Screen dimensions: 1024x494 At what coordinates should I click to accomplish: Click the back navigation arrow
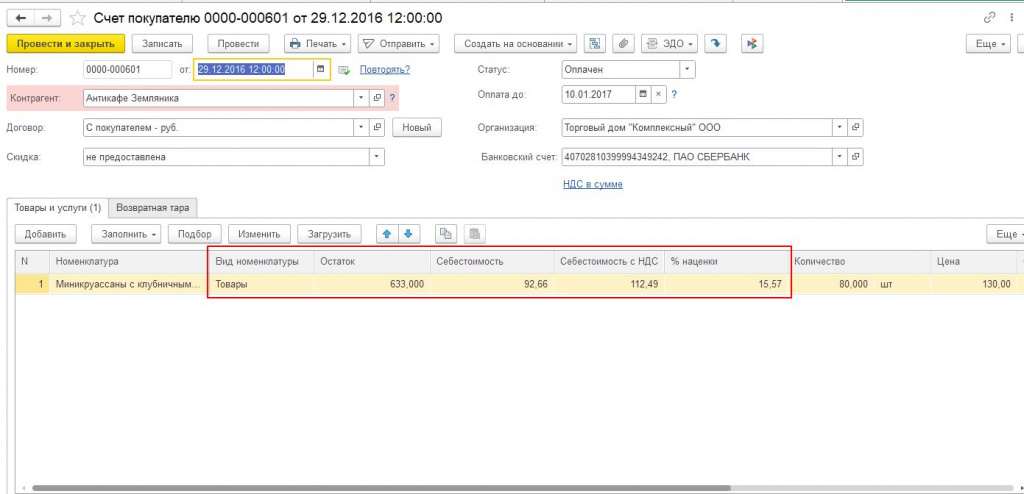20,18
